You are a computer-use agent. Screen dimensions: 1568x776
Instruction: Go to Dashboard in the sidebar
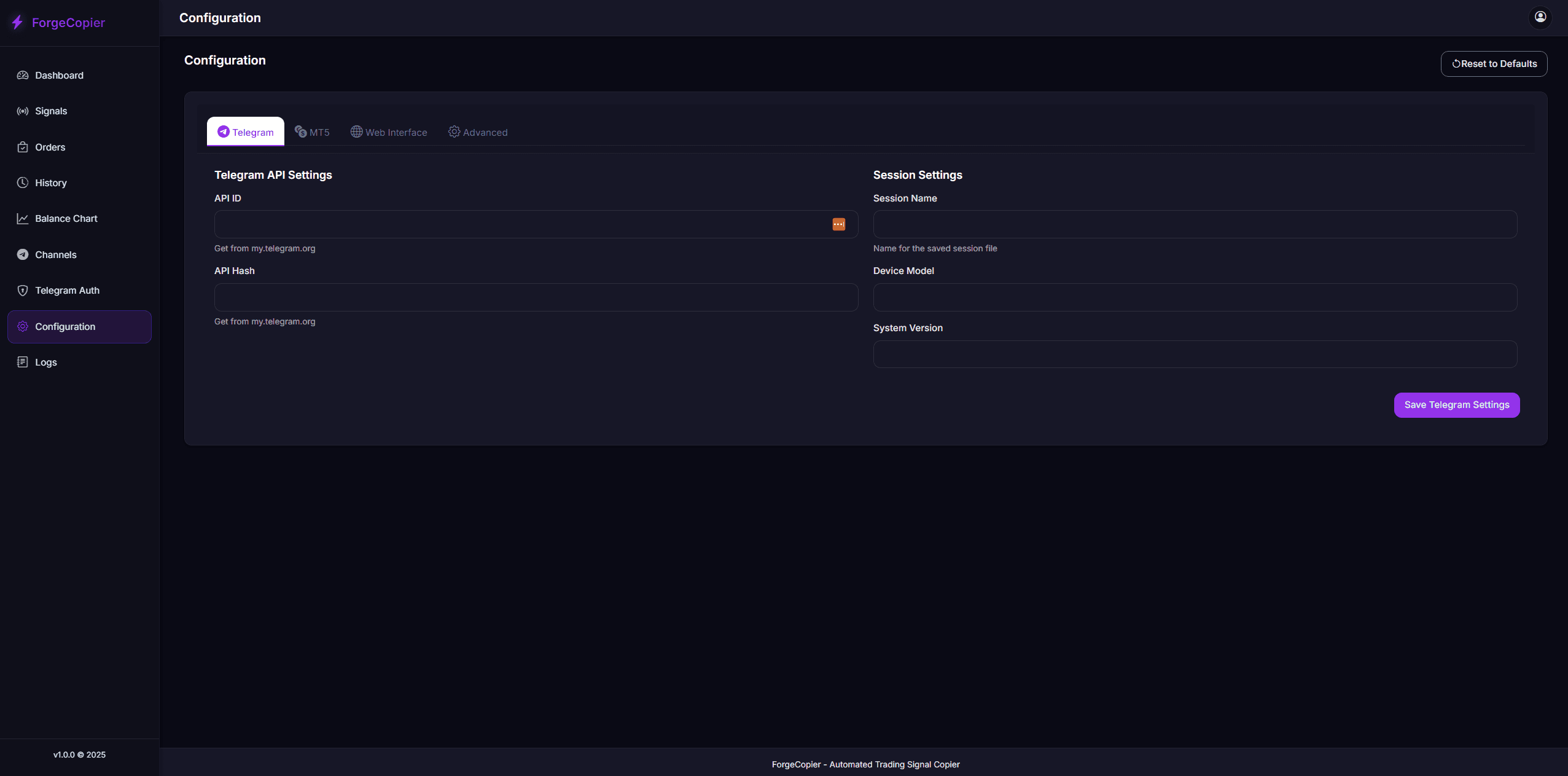(79, 75)
